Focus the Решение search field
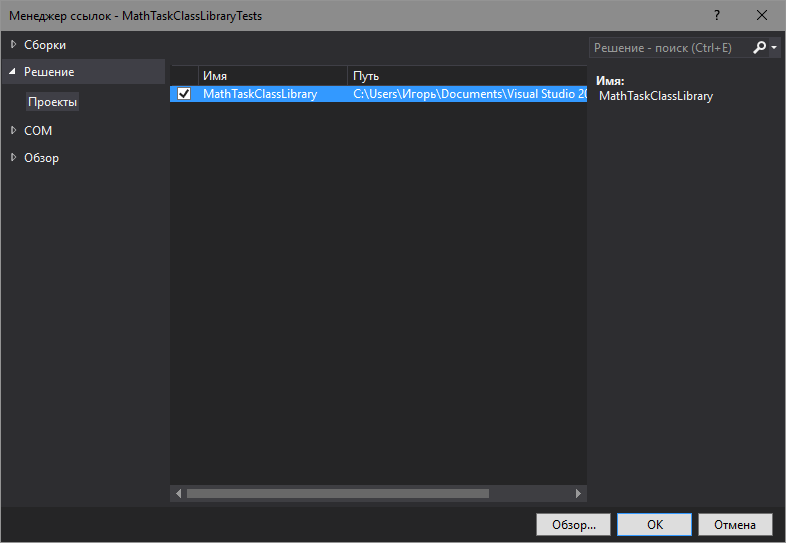The height and width of the screenshot is (543, 786). click(x=669, y=48)
